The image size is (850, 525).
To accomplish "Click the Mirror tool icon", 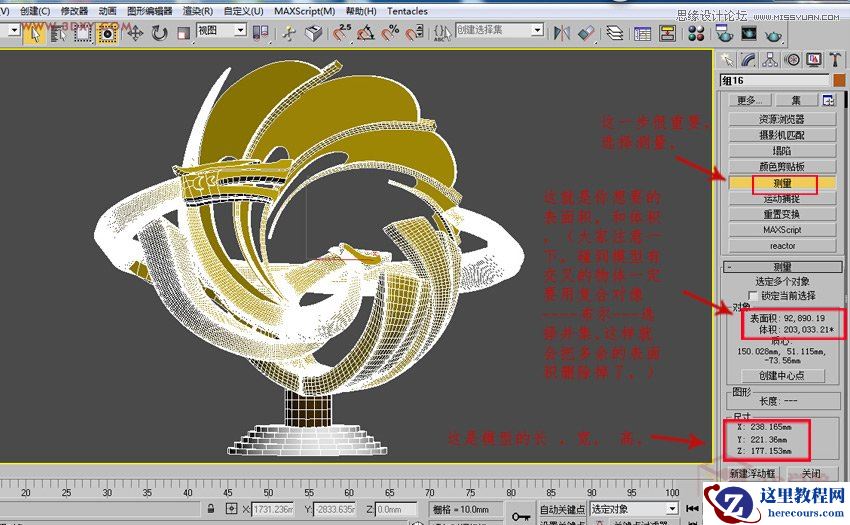I will [x=562, y=34].
